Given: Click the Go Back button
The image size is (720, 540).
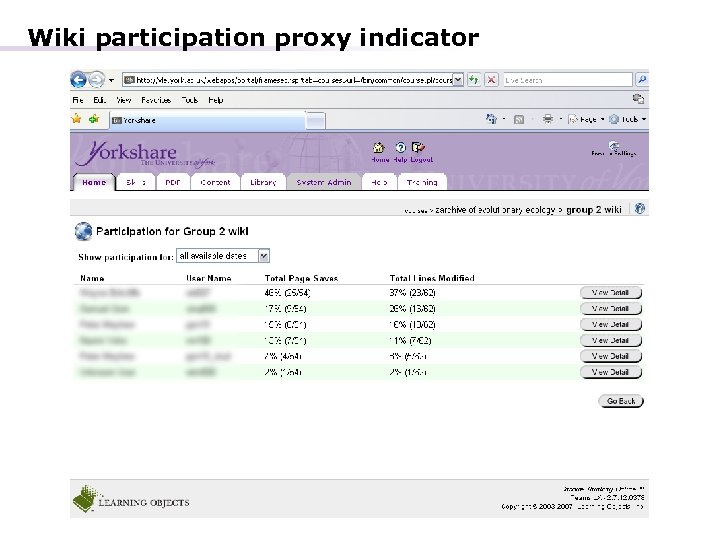Looking at the screenshot, I should coord(621,401).
